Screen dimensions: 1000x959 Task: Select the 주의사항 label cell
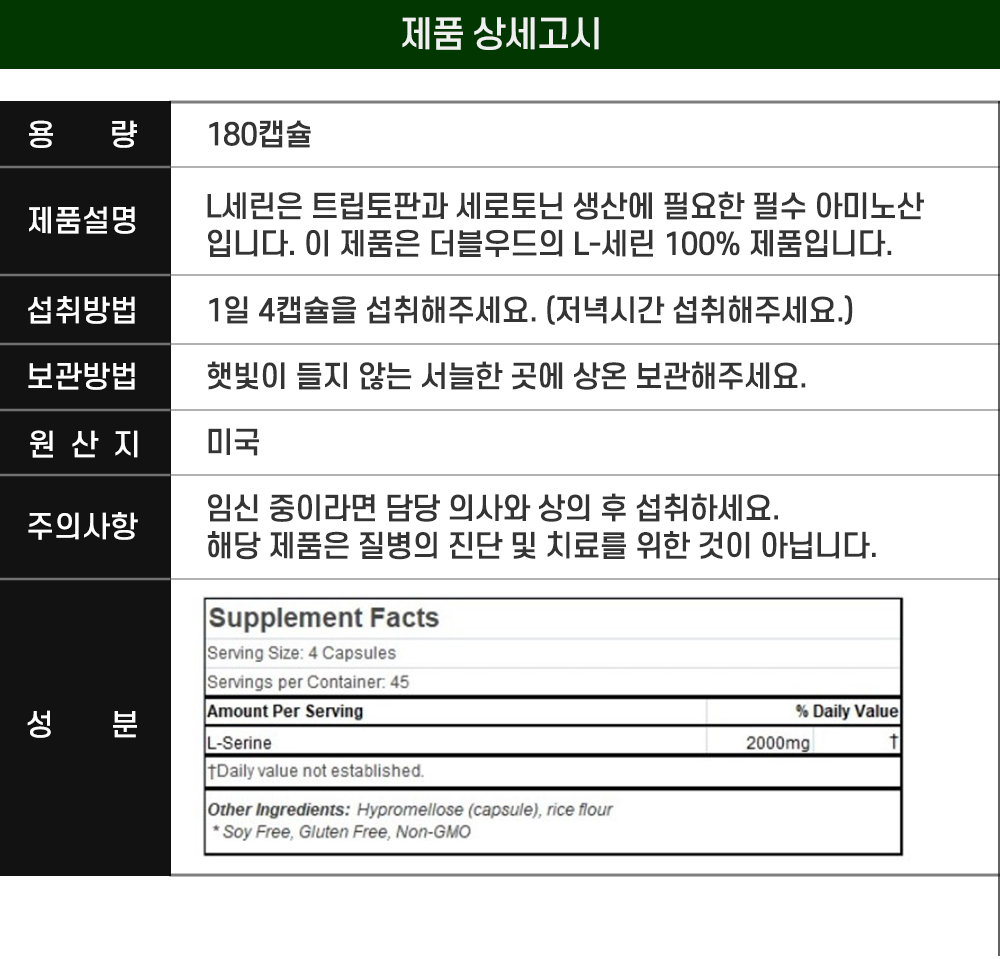[84, 526]
